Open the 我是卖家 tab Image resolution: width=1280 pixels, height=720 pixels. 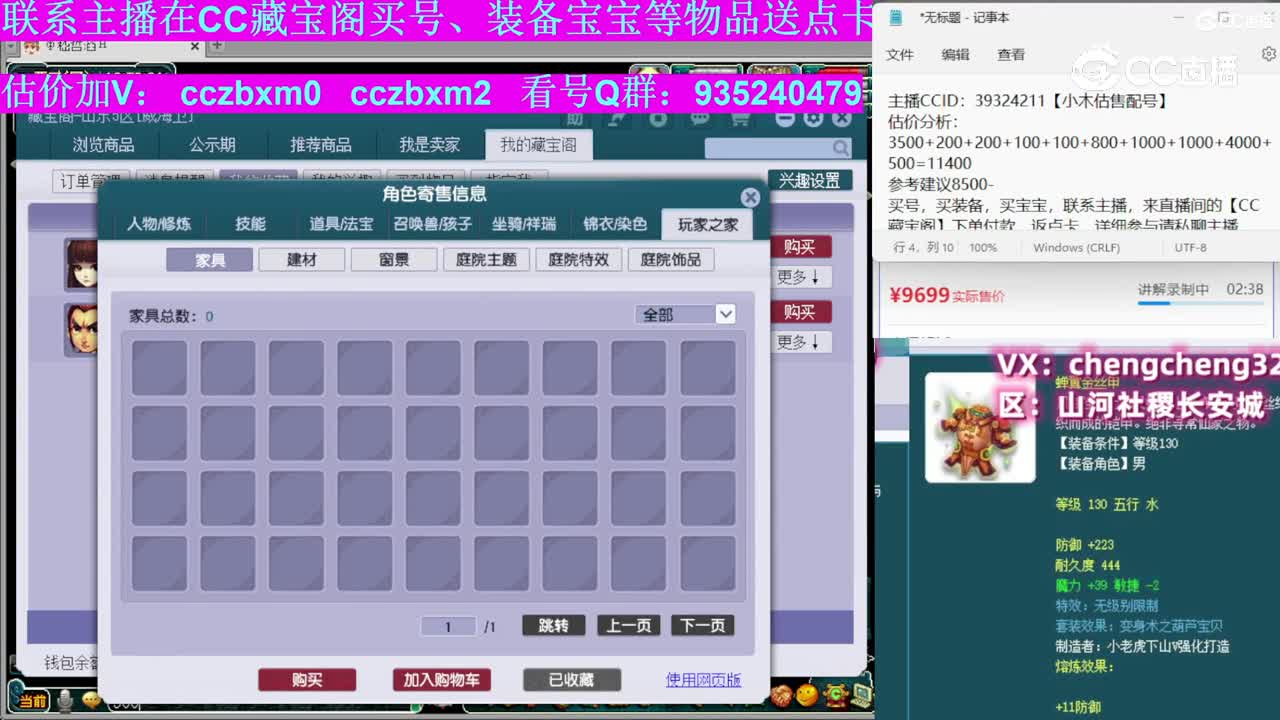tap(430, 145)
